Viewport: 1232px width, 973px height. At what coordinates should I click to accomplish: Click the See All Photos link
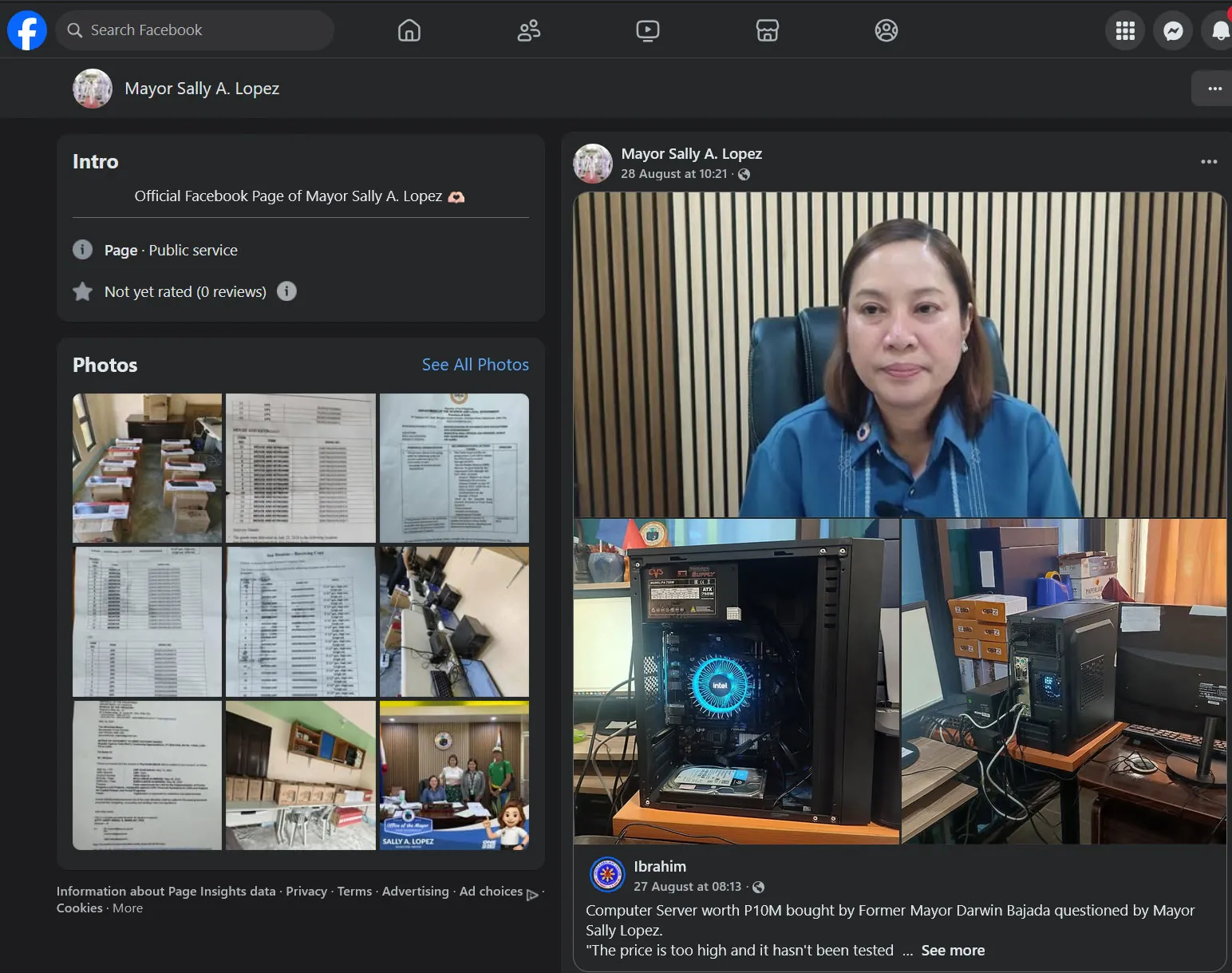pyautogui.click(x=476, y=365)
